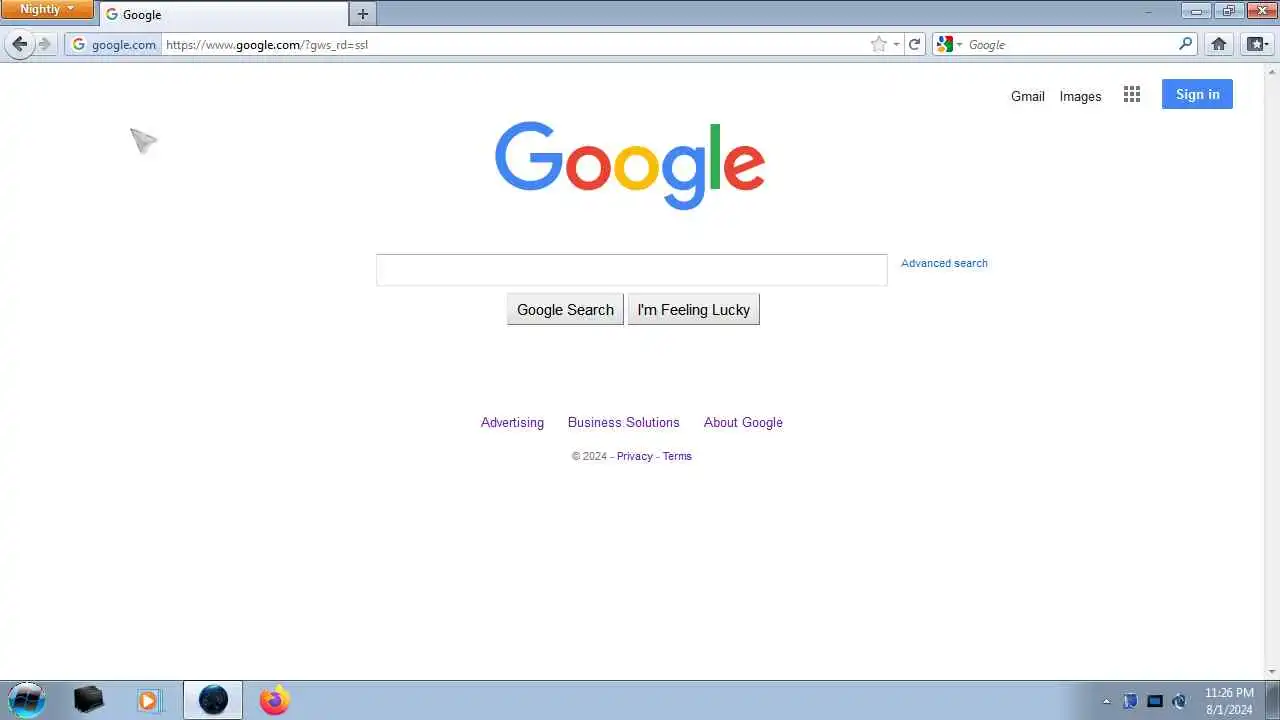Open a new tab with plus button
The height and width of the screenshot is (720, 1280).
pos(363,14)
